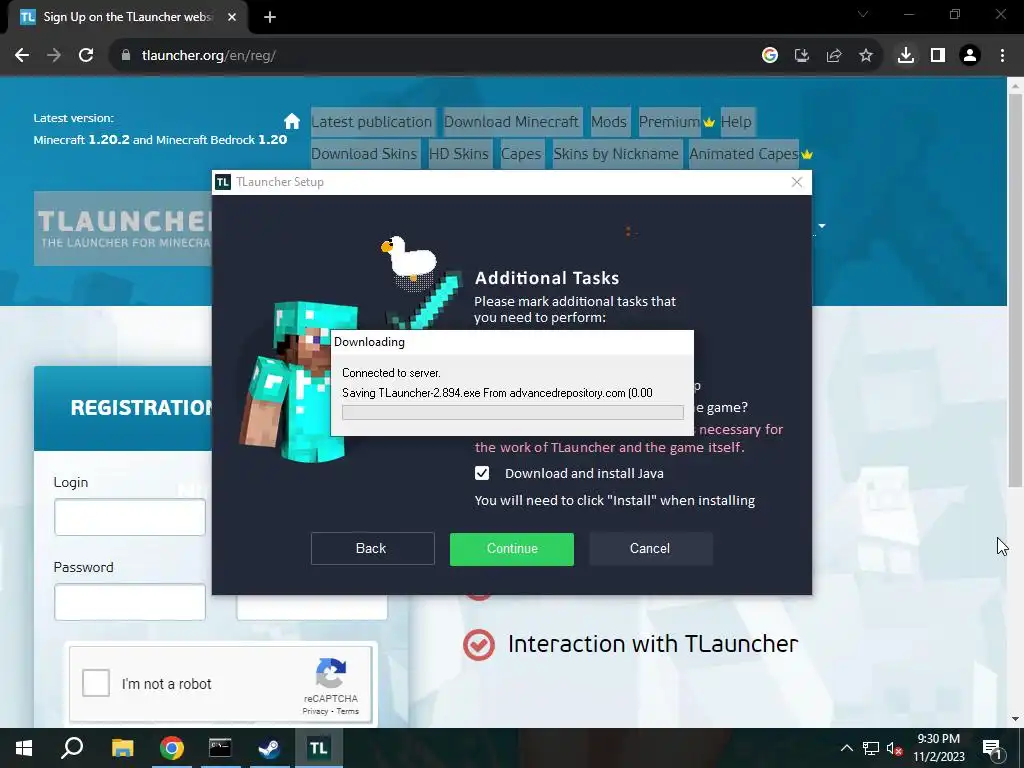This screenshot has height=768, width=1024.
Task: Click the Login input field
Action: tap(130, 517)
